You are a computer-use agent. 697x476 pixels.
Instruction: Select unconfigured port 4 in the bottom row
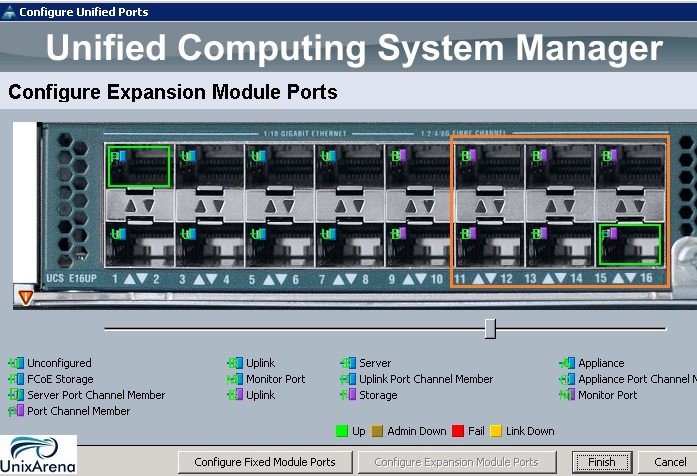[209, 244]
